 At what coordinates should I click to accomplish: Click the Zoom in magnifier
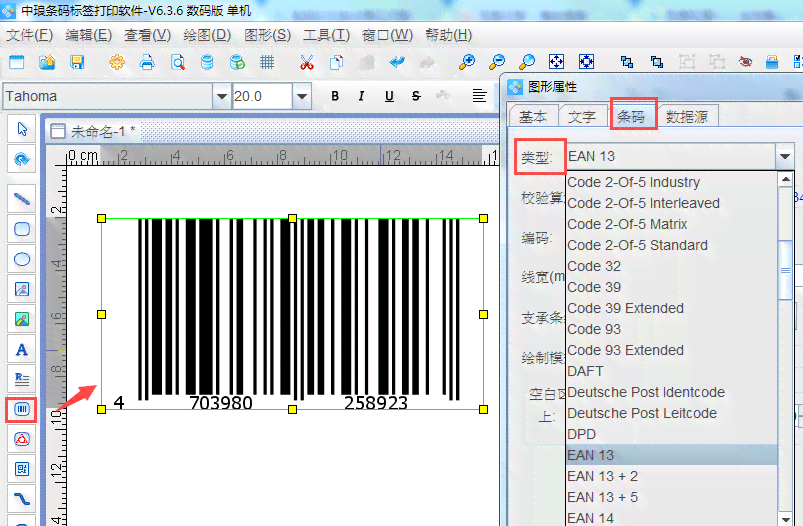[x=466, y=62]
